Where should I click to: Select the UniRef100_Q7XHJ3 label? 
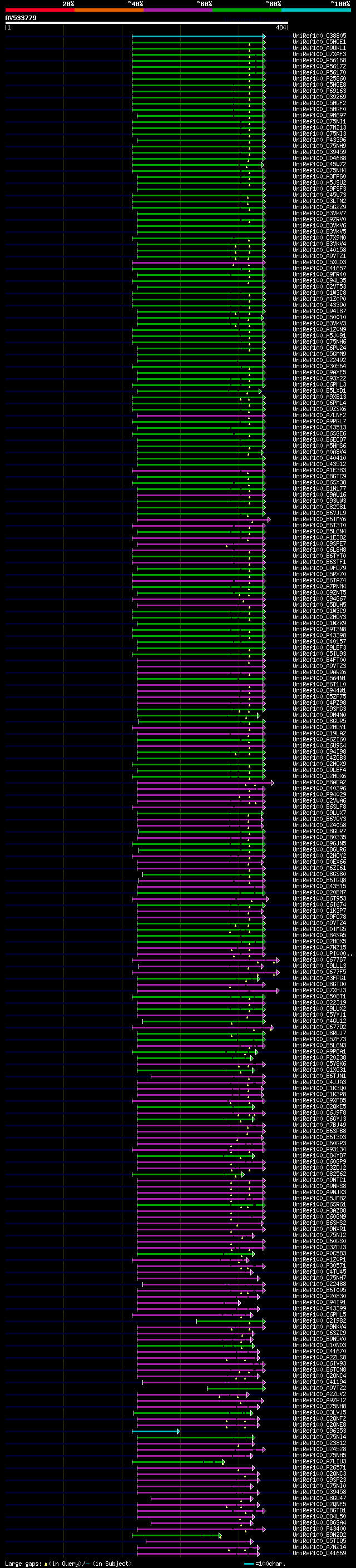(319, 990)
